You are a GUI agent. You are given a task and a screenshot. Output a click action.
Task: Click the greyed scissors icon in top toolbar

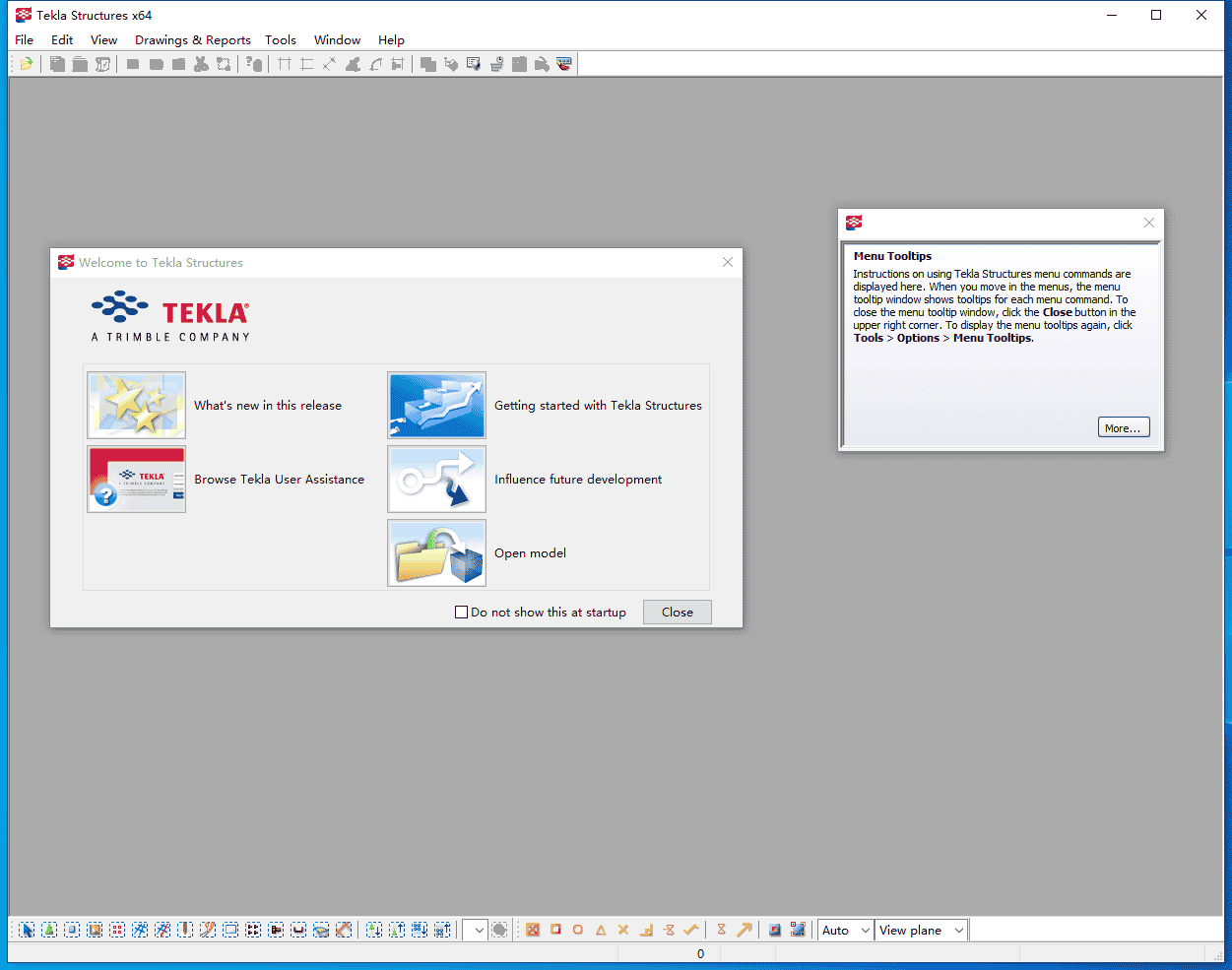click(201, 64)
